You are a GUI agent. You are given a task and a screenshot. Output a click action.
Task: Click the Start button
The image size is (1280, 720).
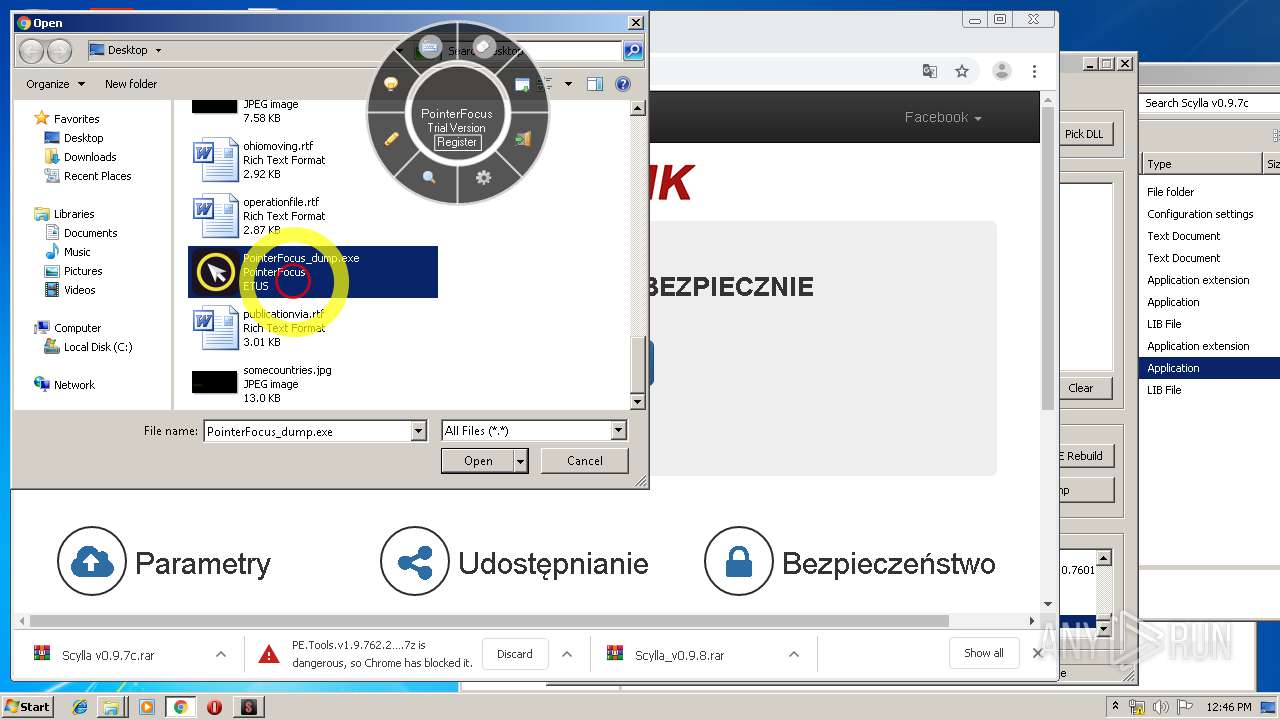27,706
